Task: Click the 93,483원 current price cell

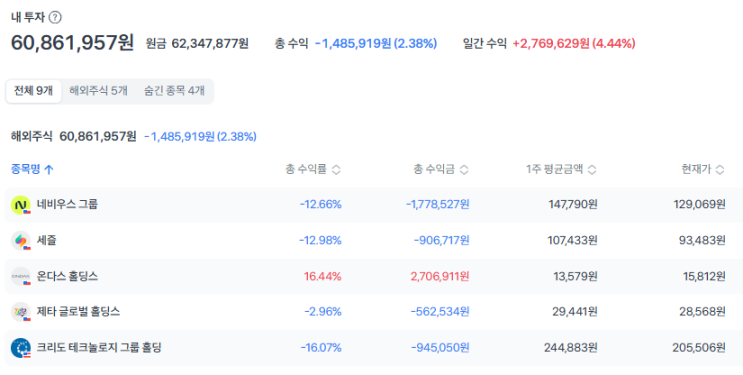Action: click(x=702, y=240)
